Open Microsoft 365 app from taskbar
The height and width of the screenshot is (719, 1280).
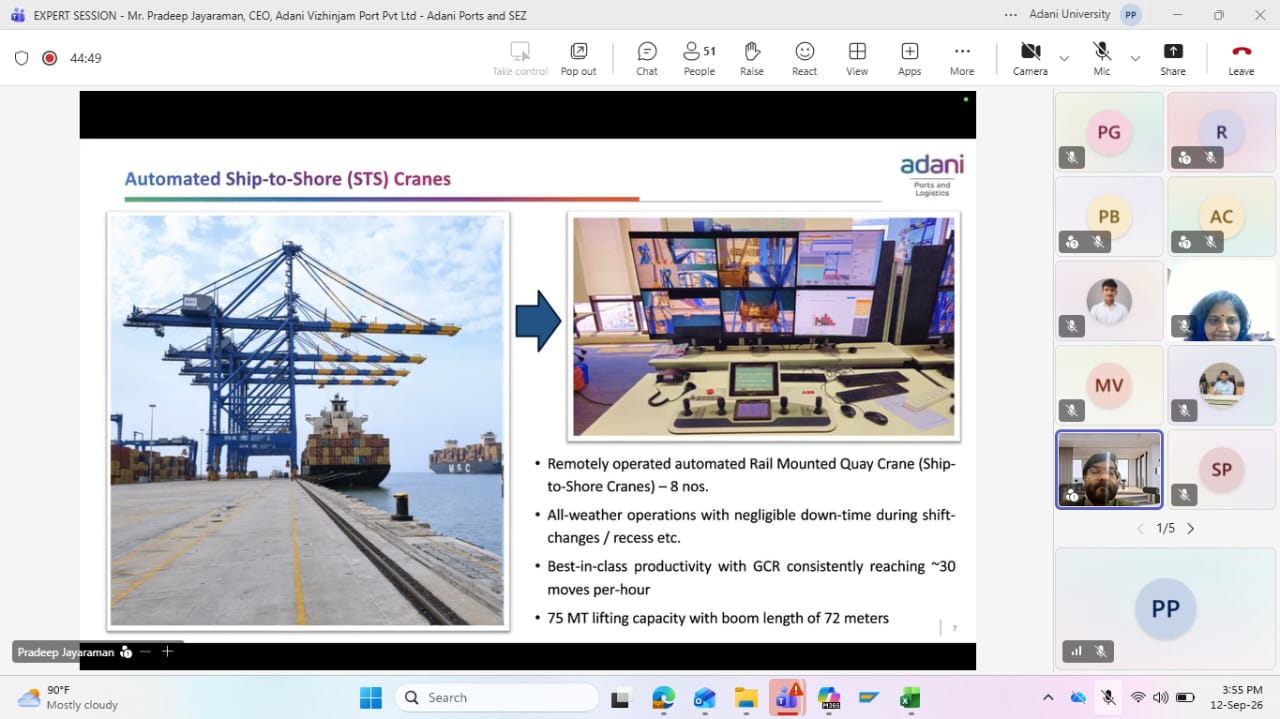click(828, 697)
